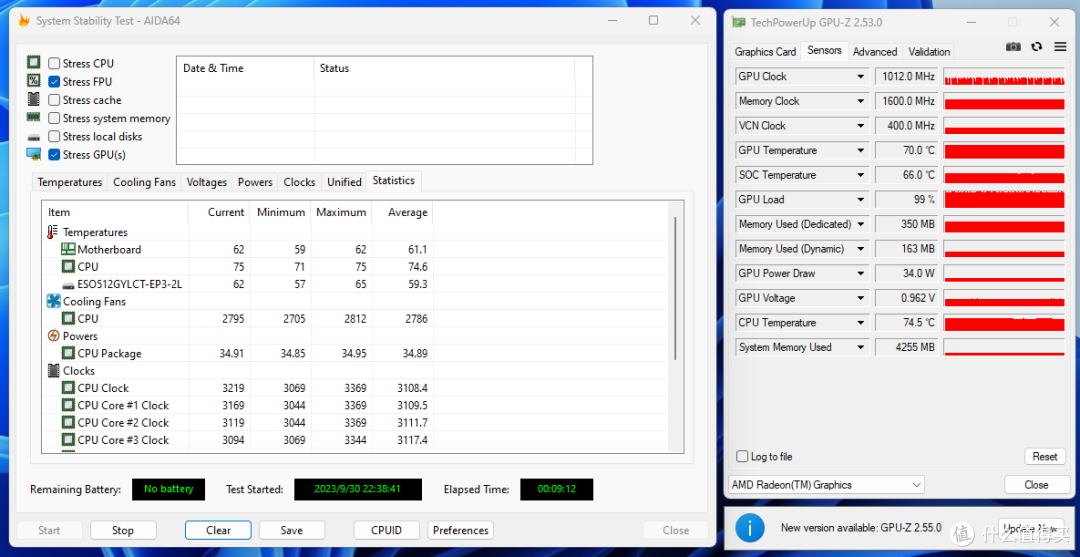1080x557 pixels.
Task: Open the Advanced tab in GPU-Z
Action: tap(875, 52)
